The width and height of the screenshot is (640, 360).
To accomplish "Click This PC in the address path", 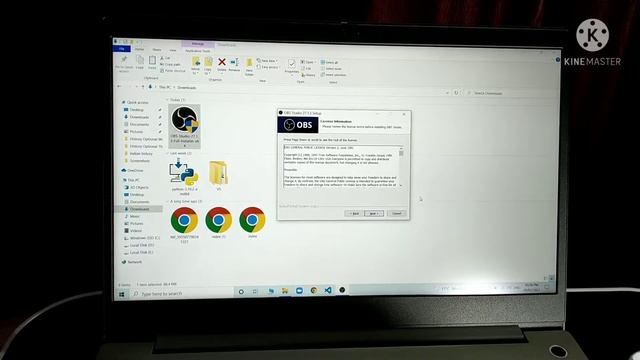I will pyautogui.click(x=165, y=87).
